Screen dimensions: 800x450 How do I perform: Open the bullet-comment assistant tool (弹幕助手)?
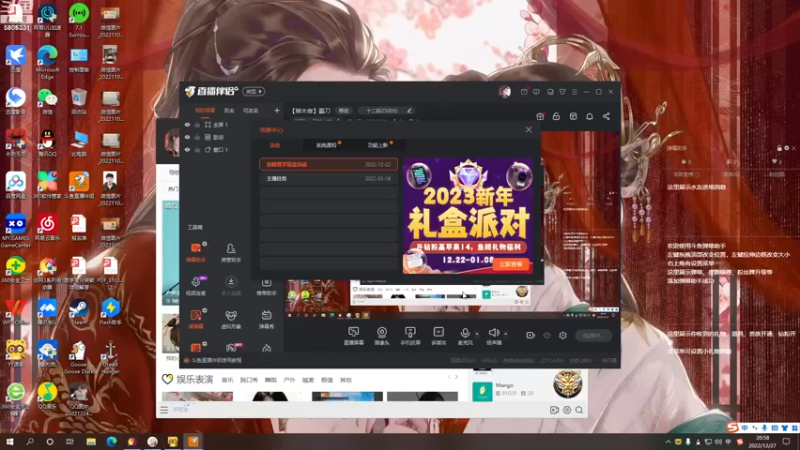(x=196, y=252)
